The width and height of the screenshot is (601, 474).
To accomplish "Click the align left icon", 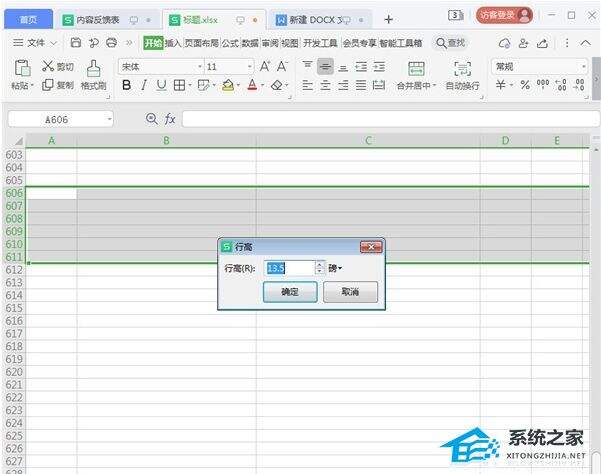I will [307, 85].
